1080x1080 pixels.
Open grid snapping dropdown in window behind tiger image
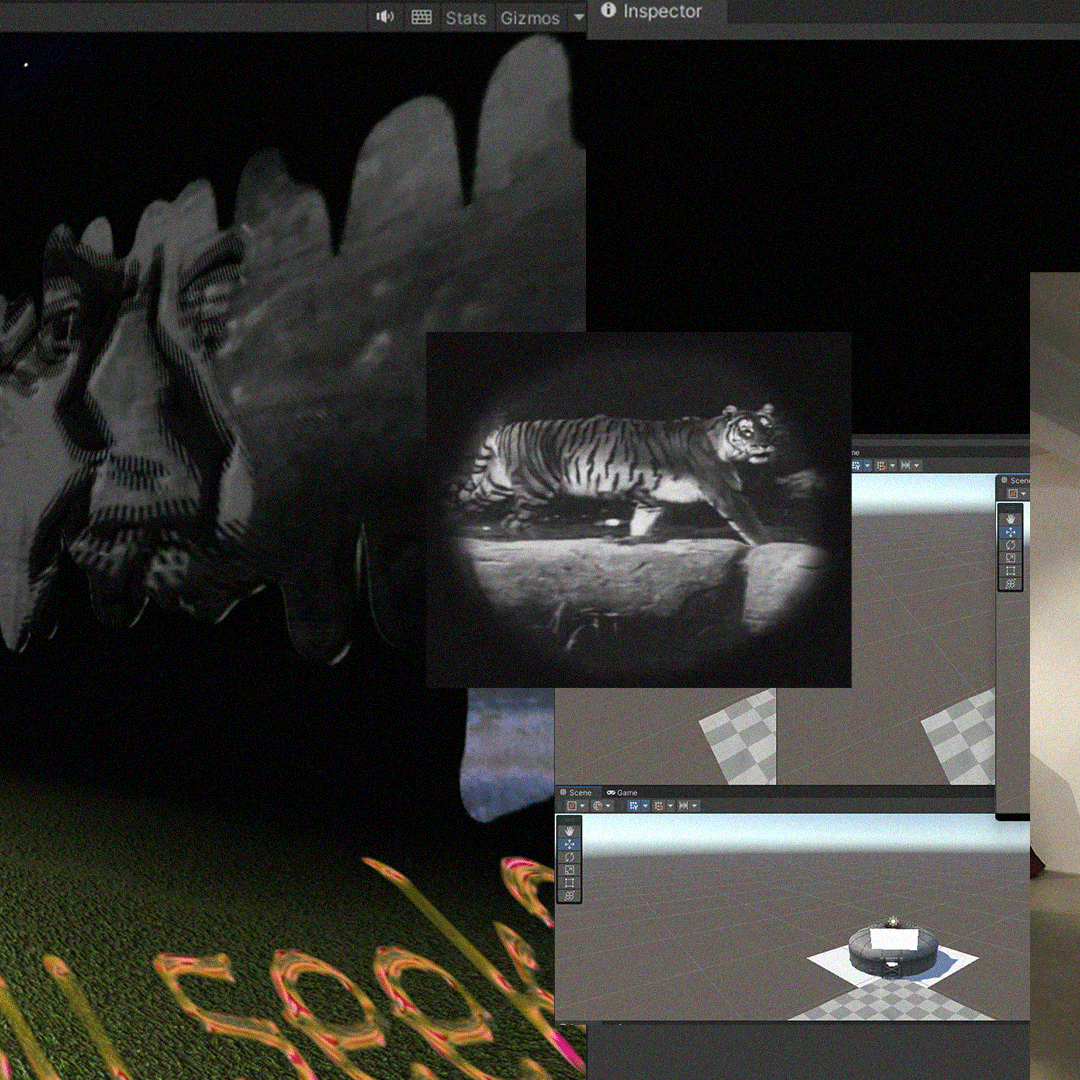[893, 466]
